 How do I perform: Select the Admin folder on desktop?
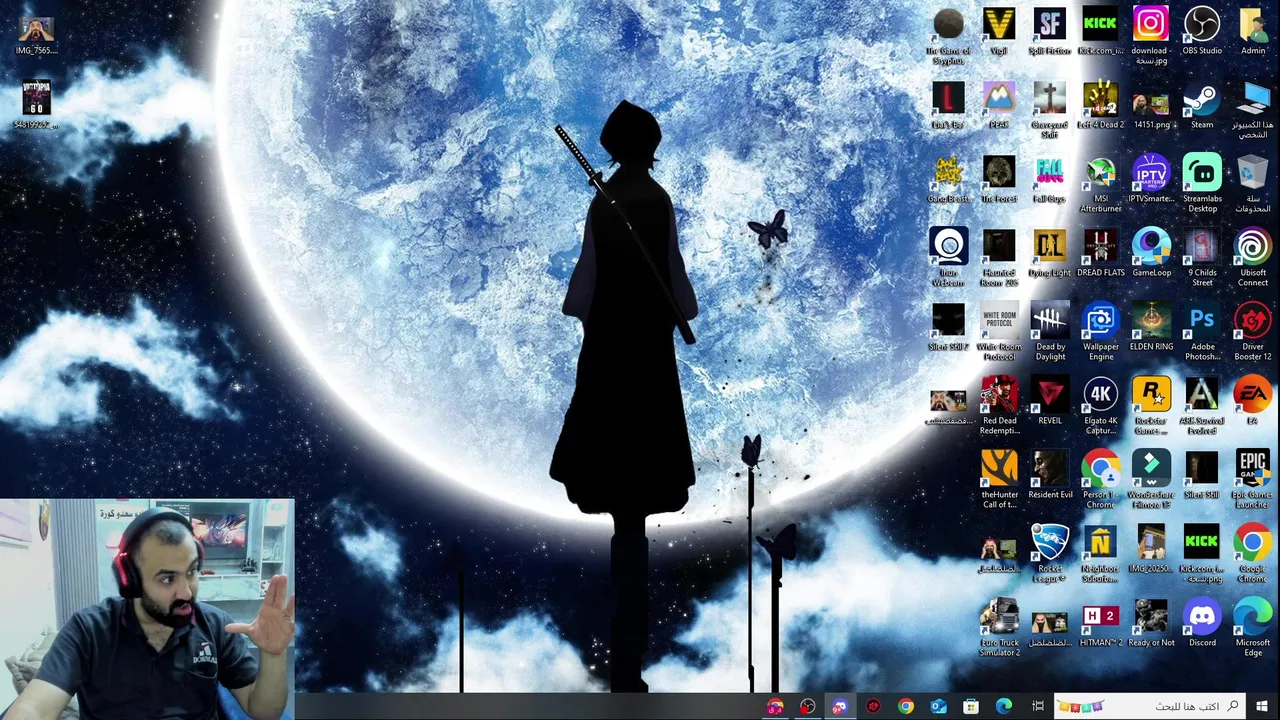tap(1253, 31)
